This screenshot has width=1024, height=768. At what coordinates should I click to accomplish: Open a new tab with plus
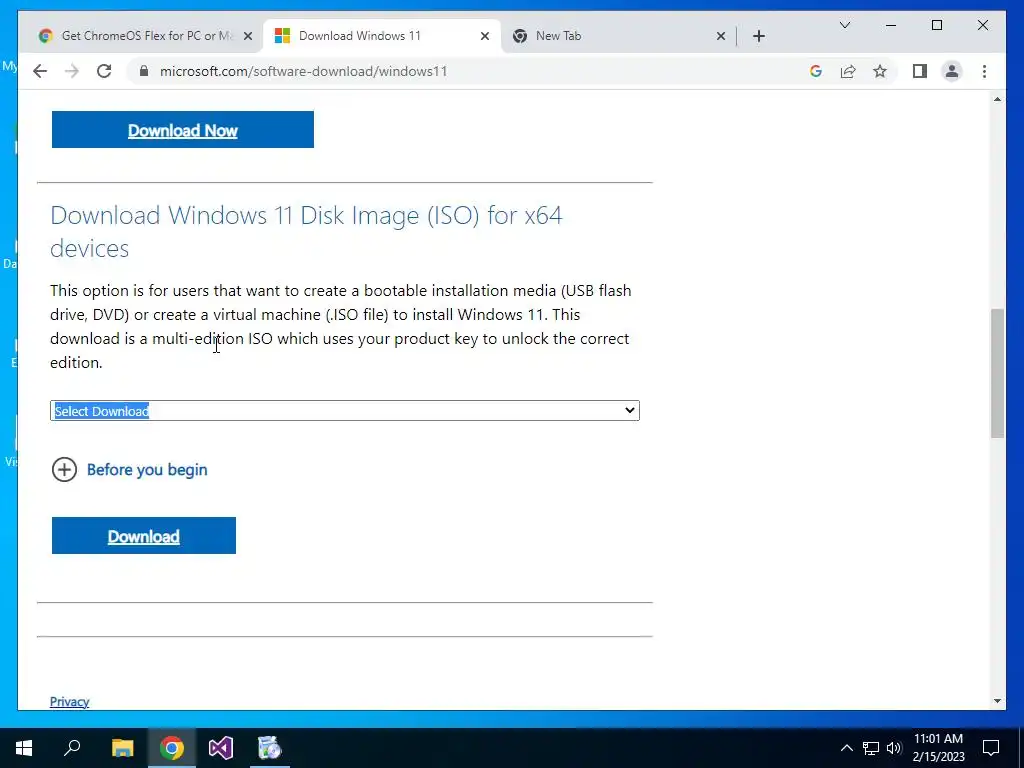coord(758,36)
